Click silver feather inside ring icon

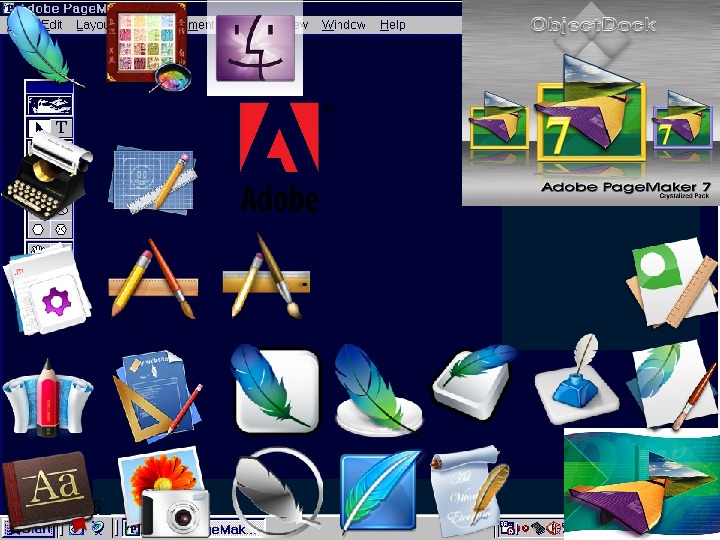pyautogui.click(x=277, y=491)
